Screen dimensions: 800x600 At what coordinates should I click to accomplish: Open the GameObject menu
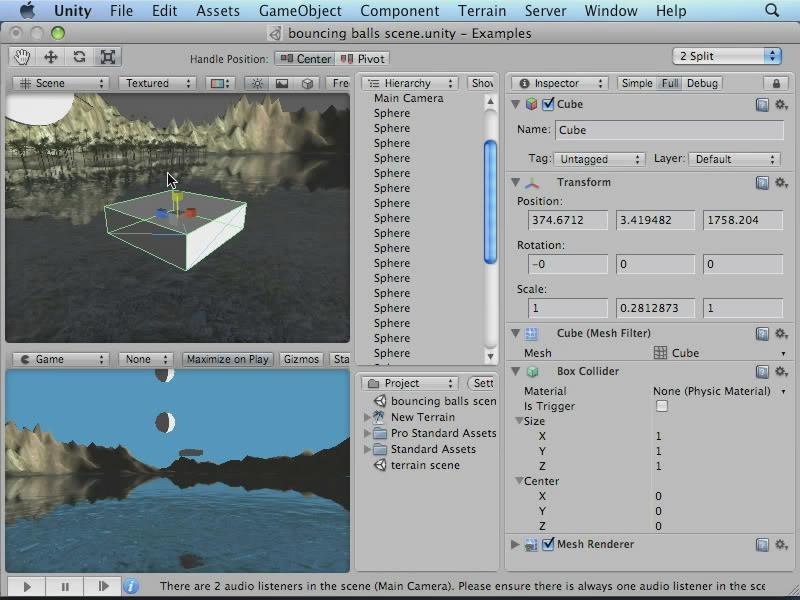click(x=300, y=11)
